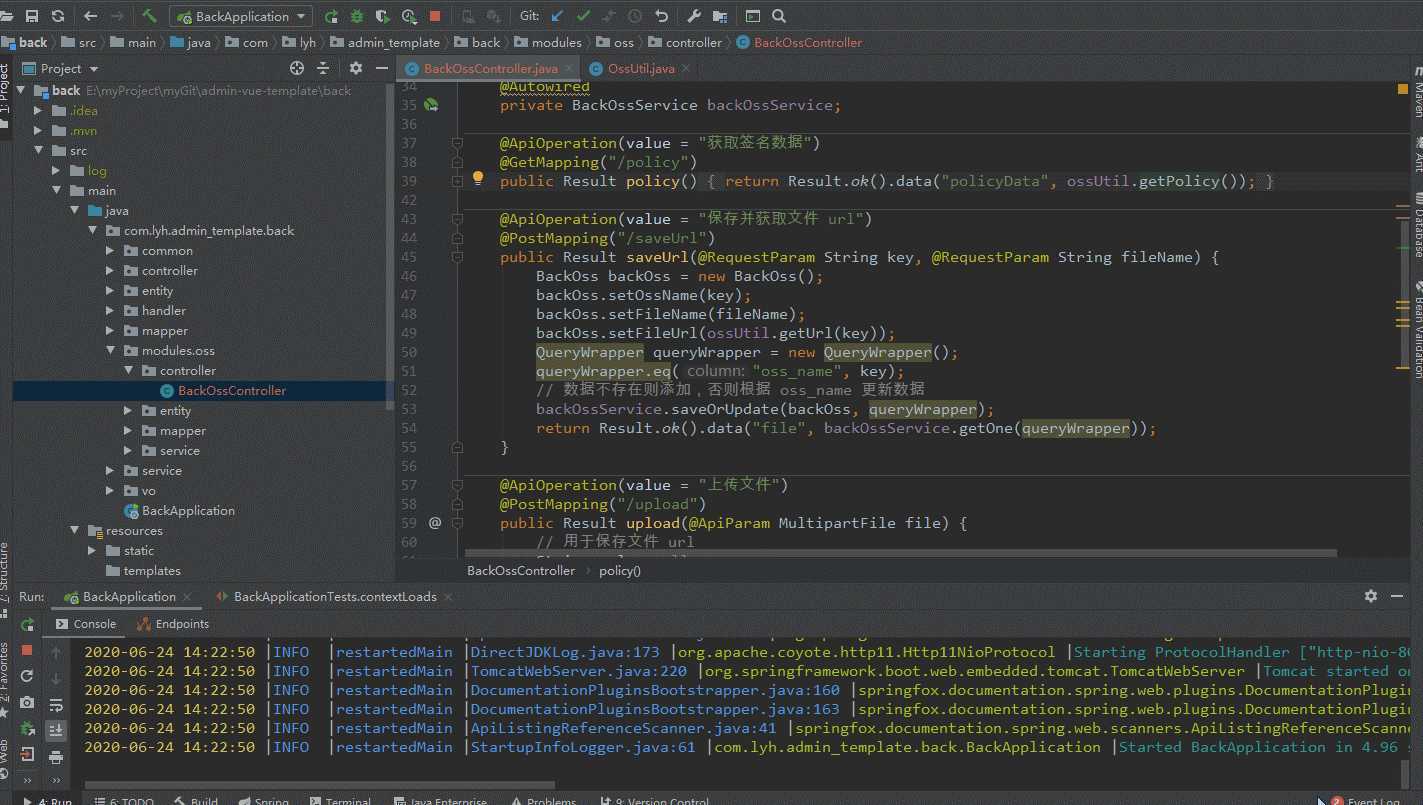Expand the 'vo' package in project tree
Viewport: 1423px width, 805px height.
click(x=112, y=491)
